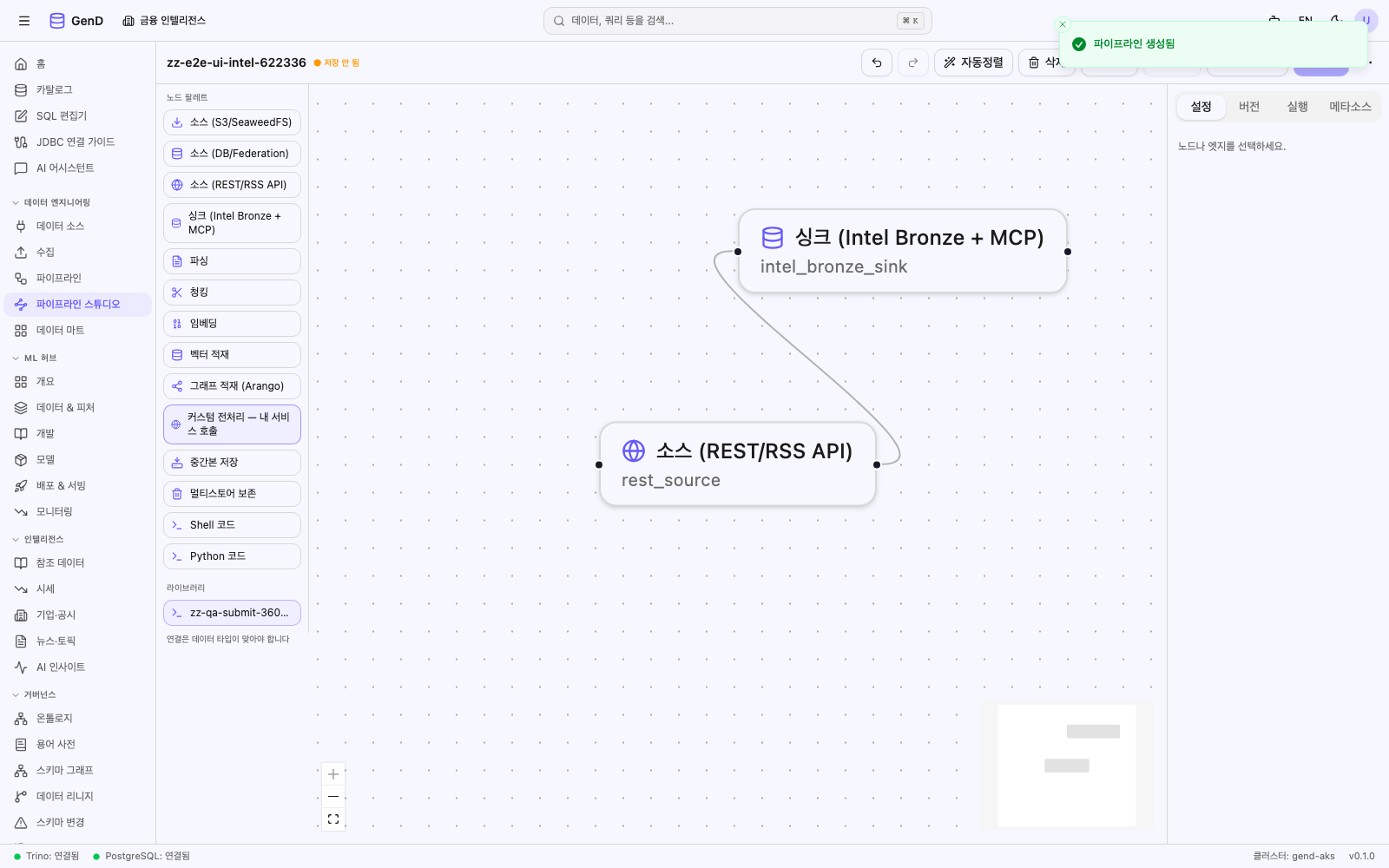Open AI 어시스턴트
Screen dimensions: 1389x868
tap(78, 168)
